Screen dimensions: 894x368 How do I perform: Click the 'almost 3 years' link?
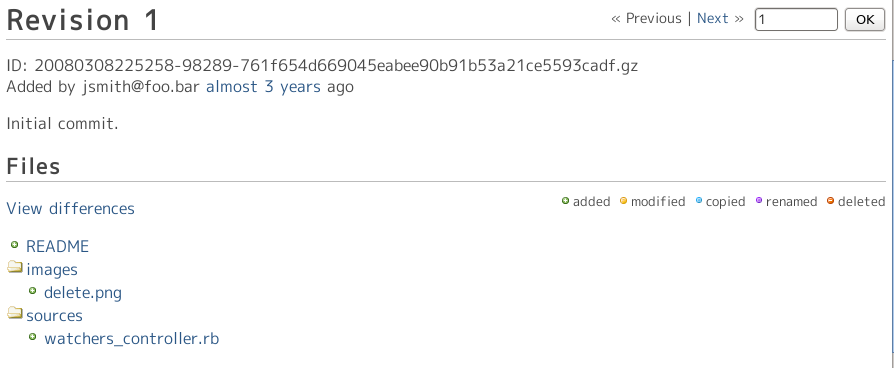pyautogui.click(x=263, y=87)
